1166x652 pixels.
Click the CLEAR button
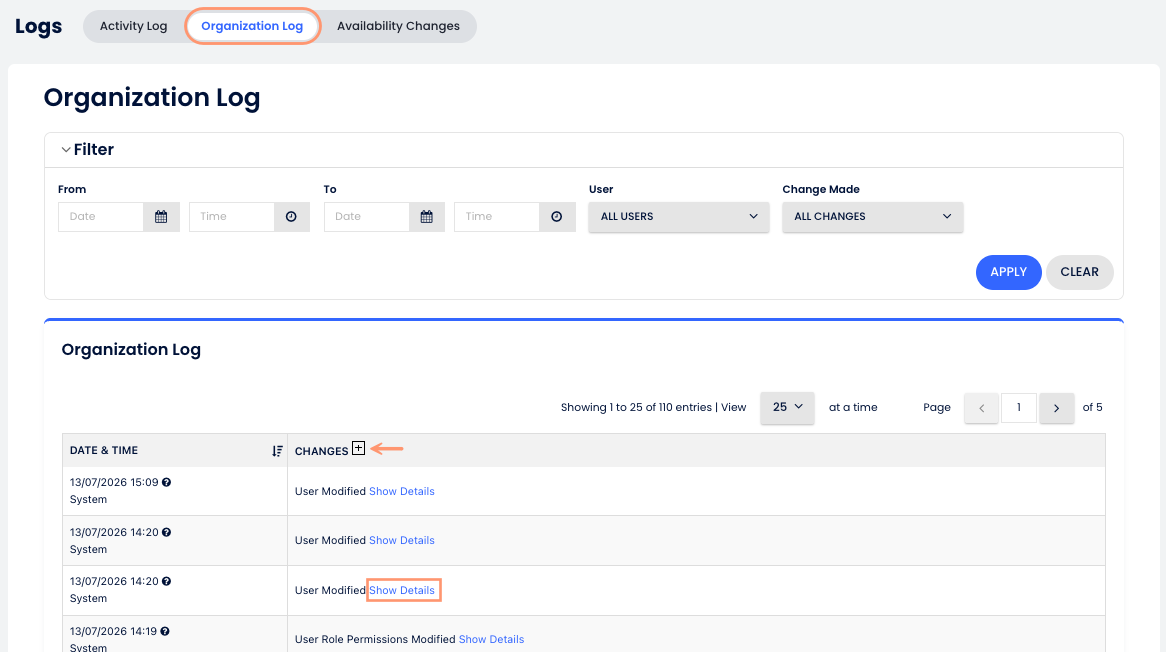[1080, 272]
